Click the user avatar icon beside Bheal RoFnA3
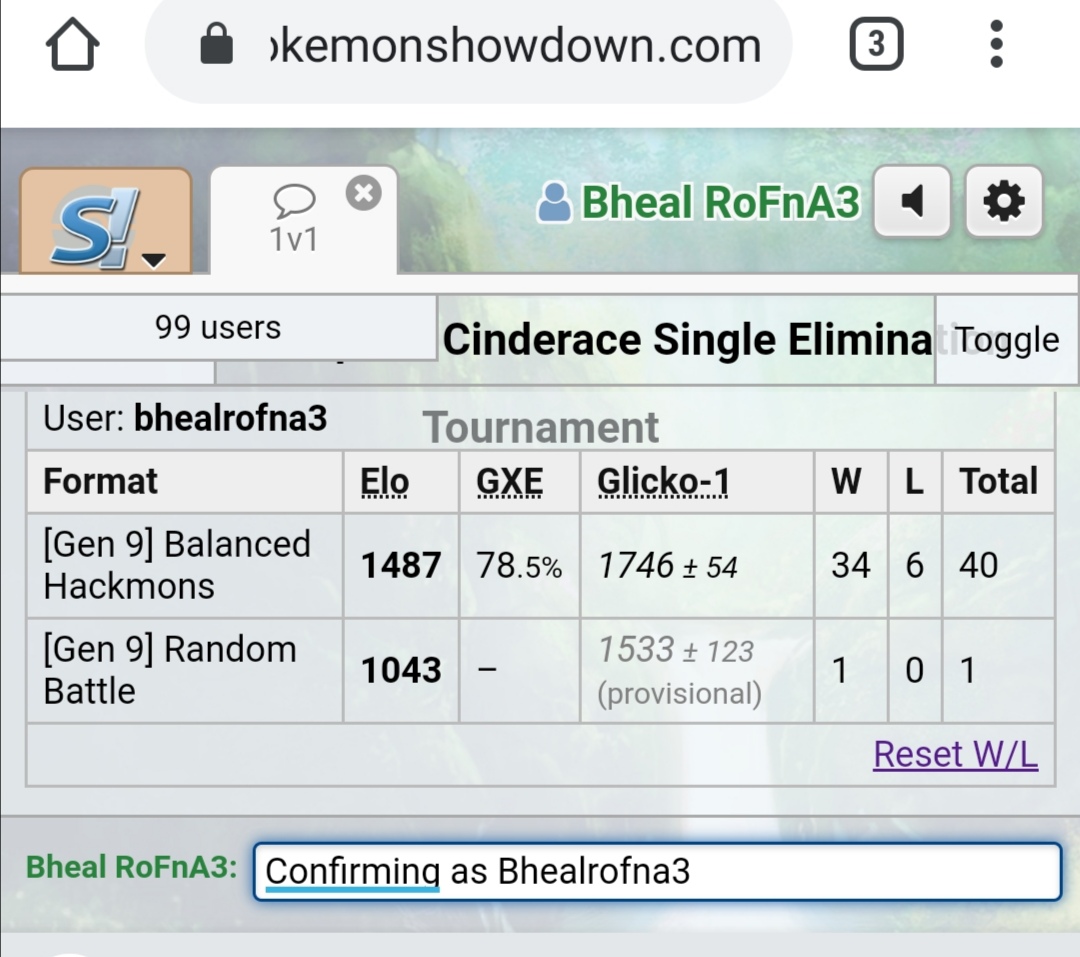1080x957 pixels. pyautogui.click(x=554, y=203)
